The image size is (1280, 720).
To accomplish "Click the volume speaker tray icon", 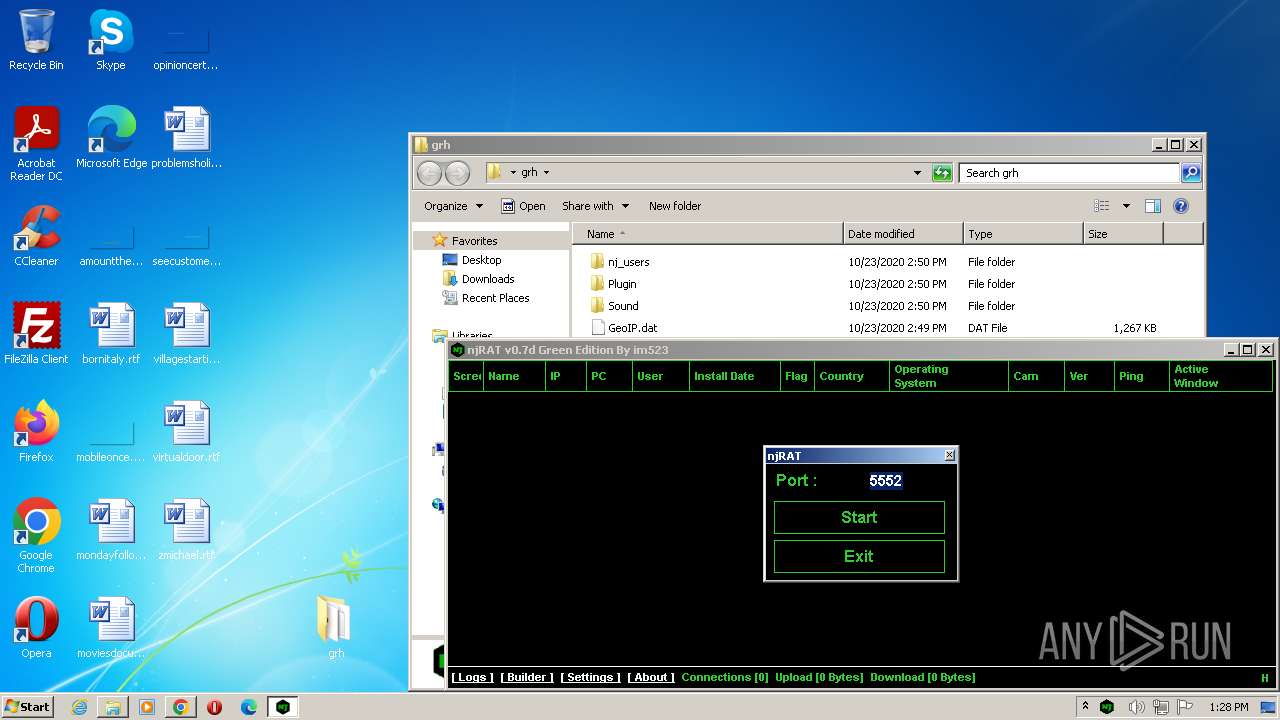I will tap(1135, 707).
